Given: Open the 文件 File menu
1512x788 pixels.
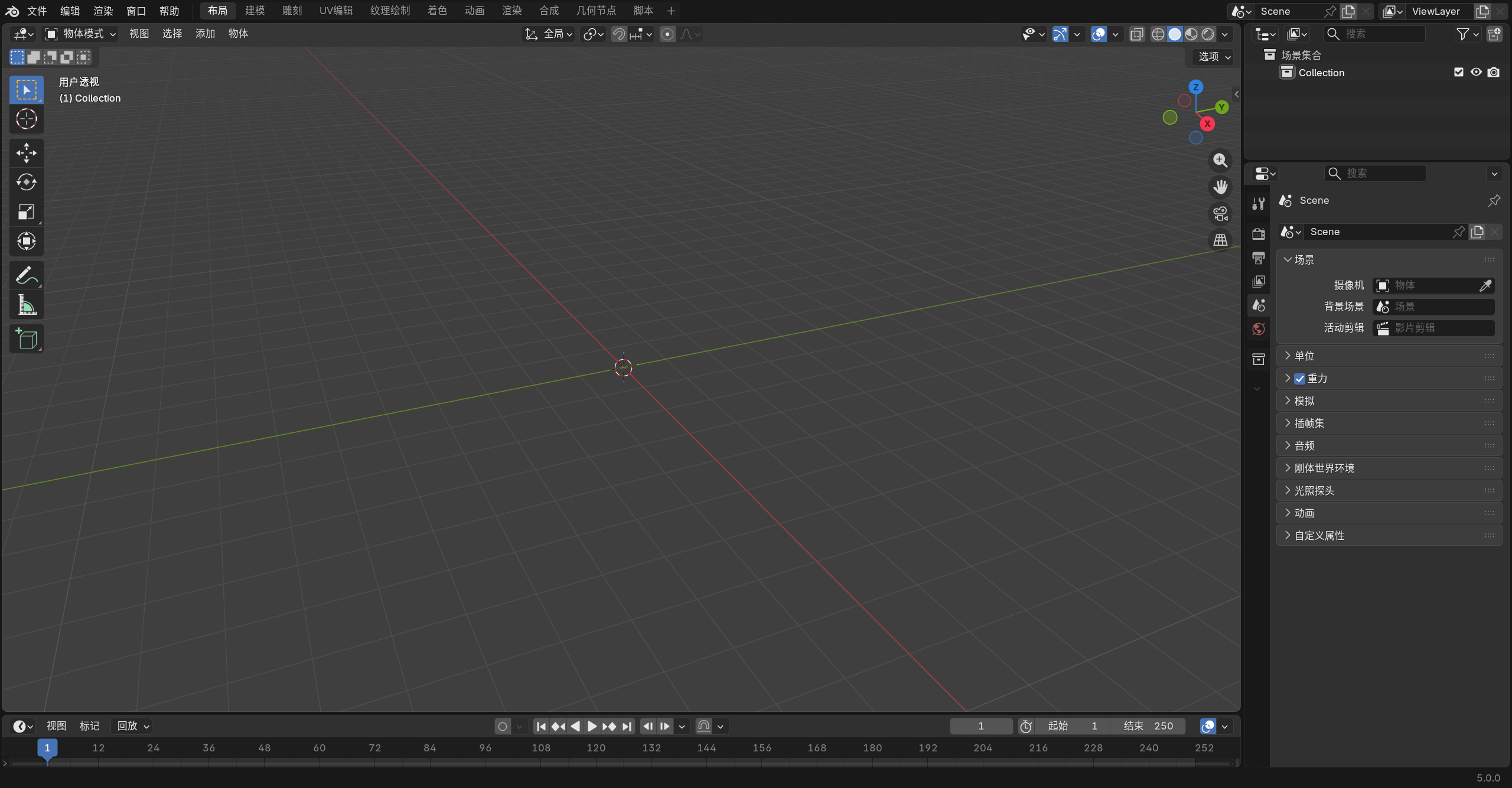Looking at the screenshot, I should [37, 11].
